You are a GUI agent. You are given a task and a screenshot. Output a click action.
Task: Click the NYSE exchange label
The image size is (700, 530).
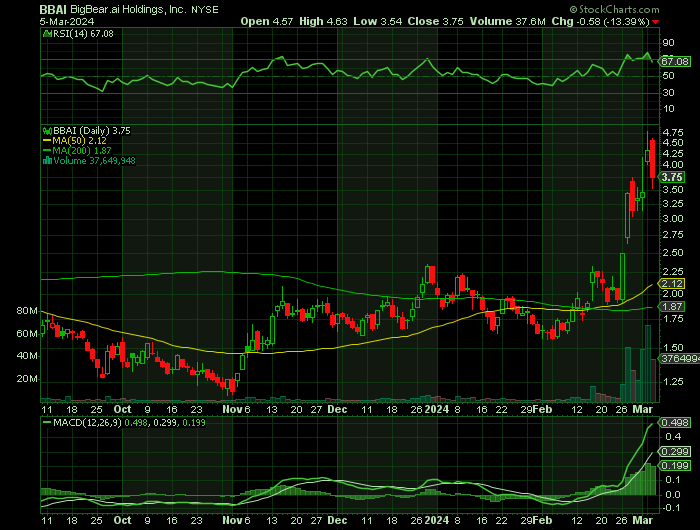point(205,10)
